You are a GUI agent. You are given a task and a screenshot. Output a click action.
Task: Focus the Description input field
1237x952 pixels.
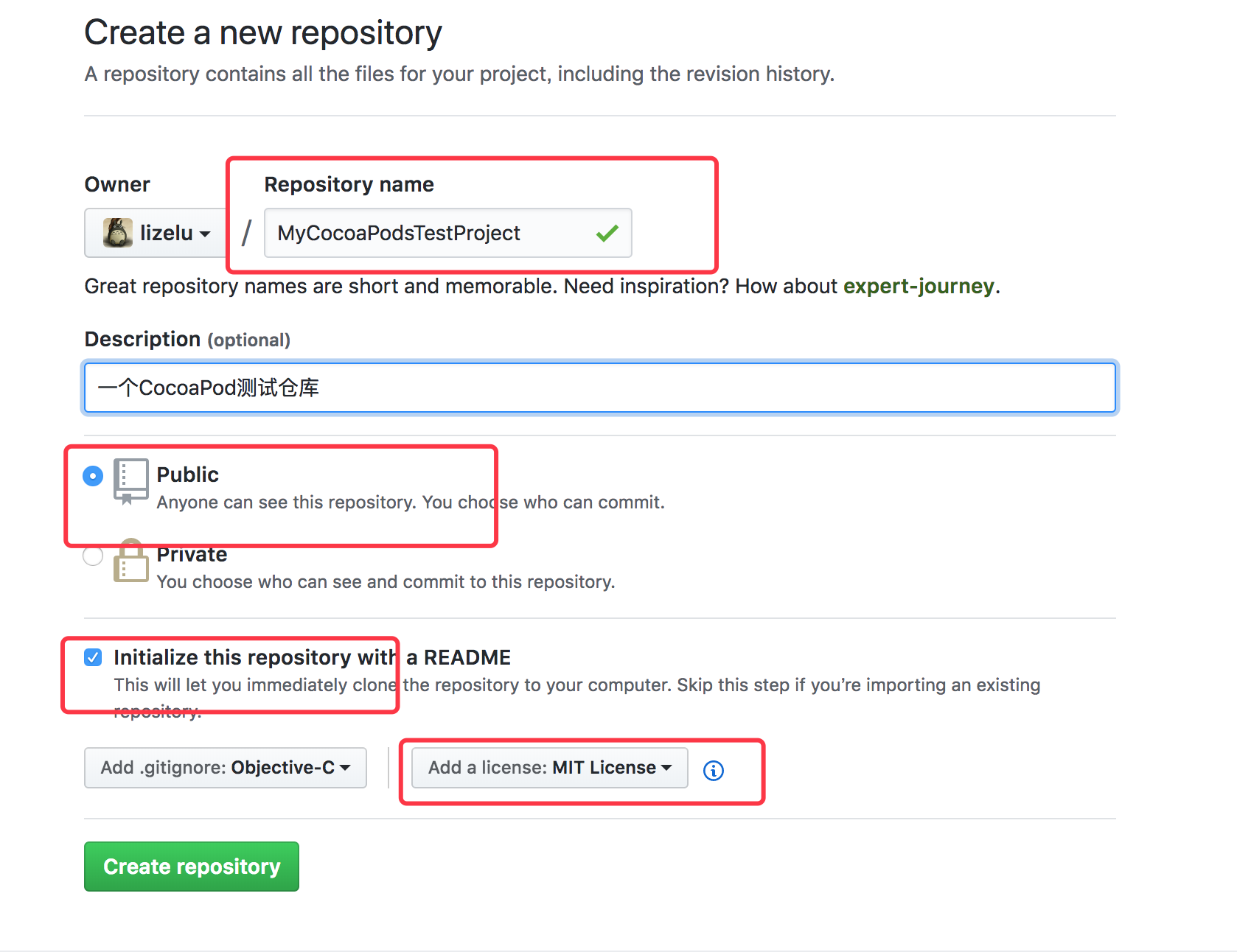[x=599, y=388]
